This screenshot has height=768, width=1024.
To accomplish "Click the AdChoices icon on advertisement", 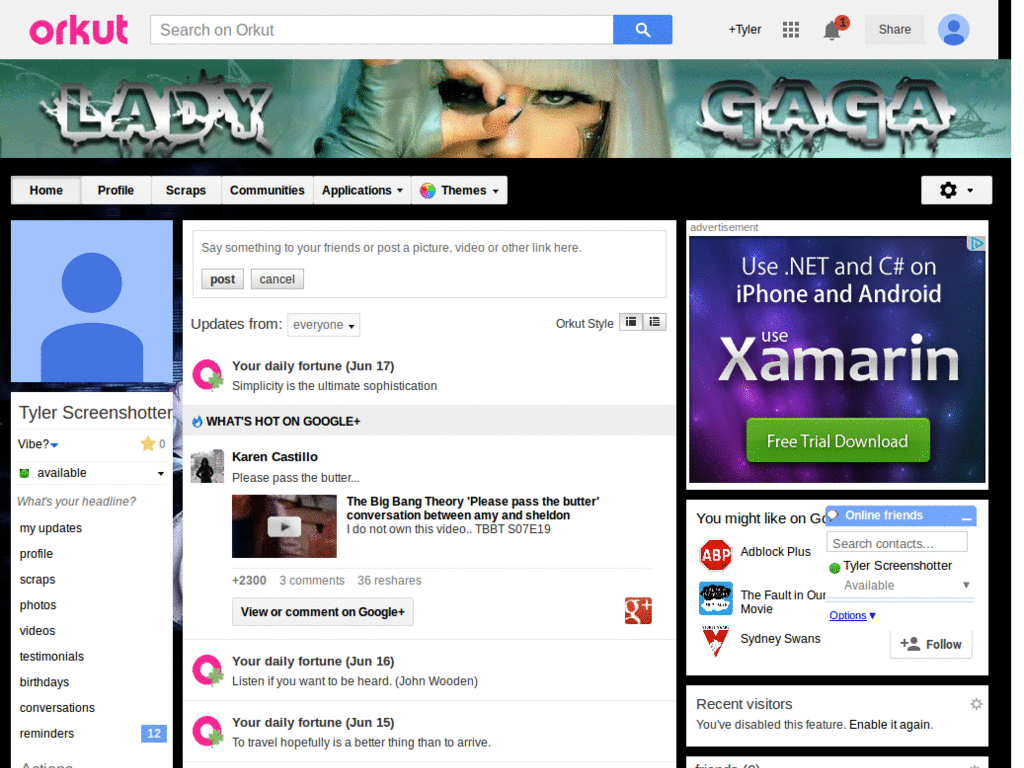I will 976,244.
